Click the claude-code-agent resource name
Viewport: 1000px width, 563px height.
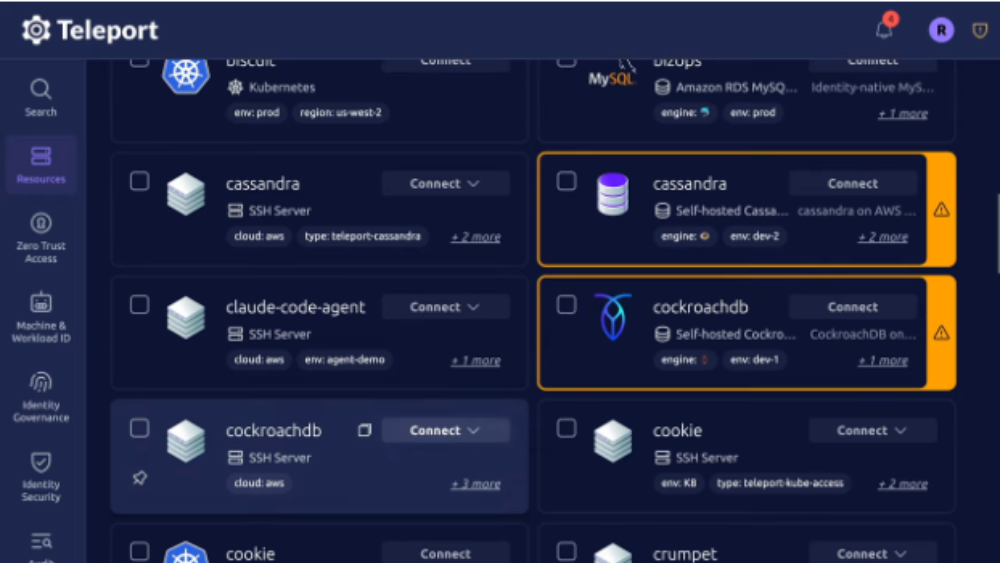pyautogui.click(x=295, y=307)
